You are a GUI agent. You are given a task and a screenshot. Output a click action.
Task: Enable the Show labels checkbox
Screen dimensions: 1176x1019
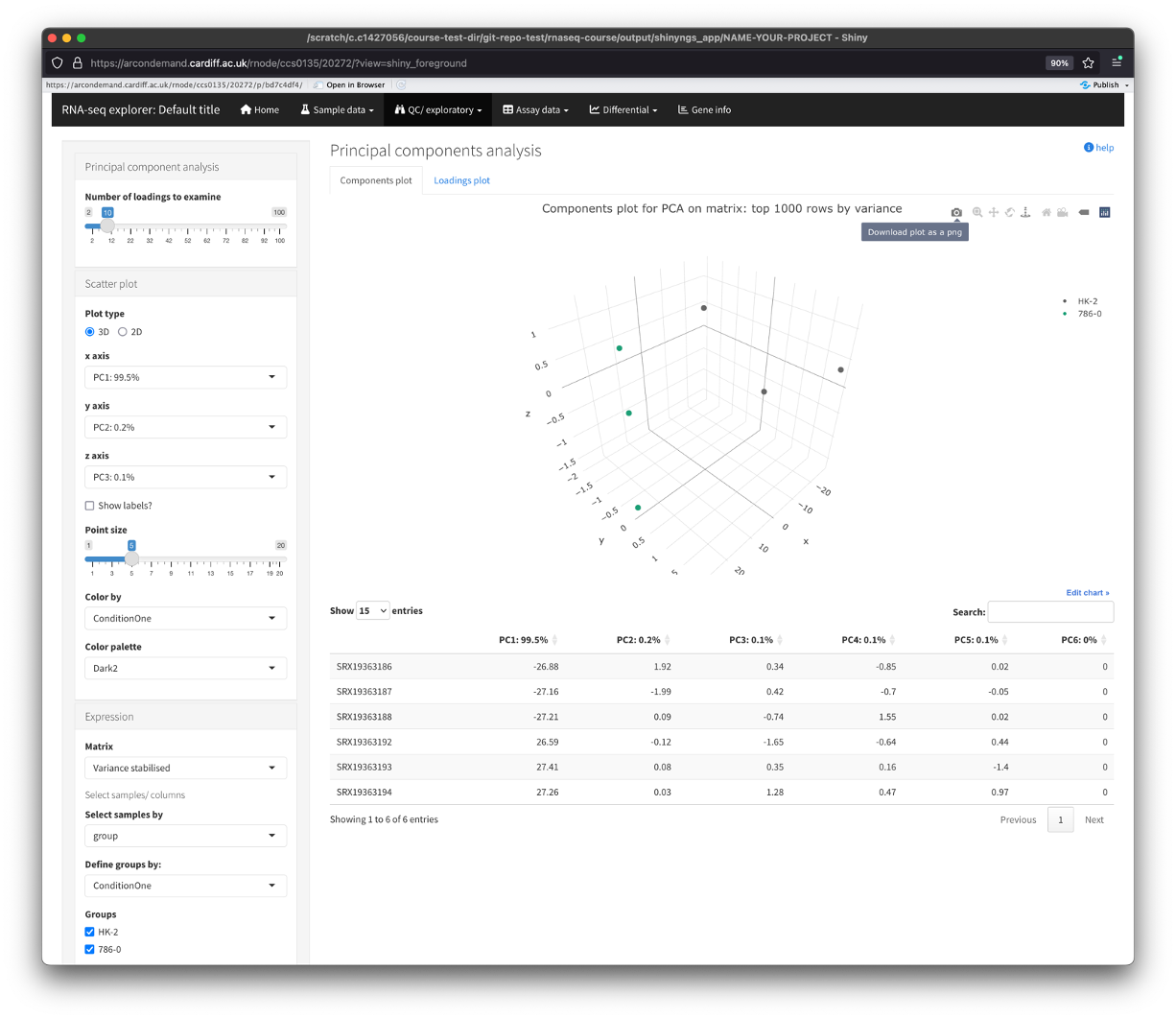[90, 506]
